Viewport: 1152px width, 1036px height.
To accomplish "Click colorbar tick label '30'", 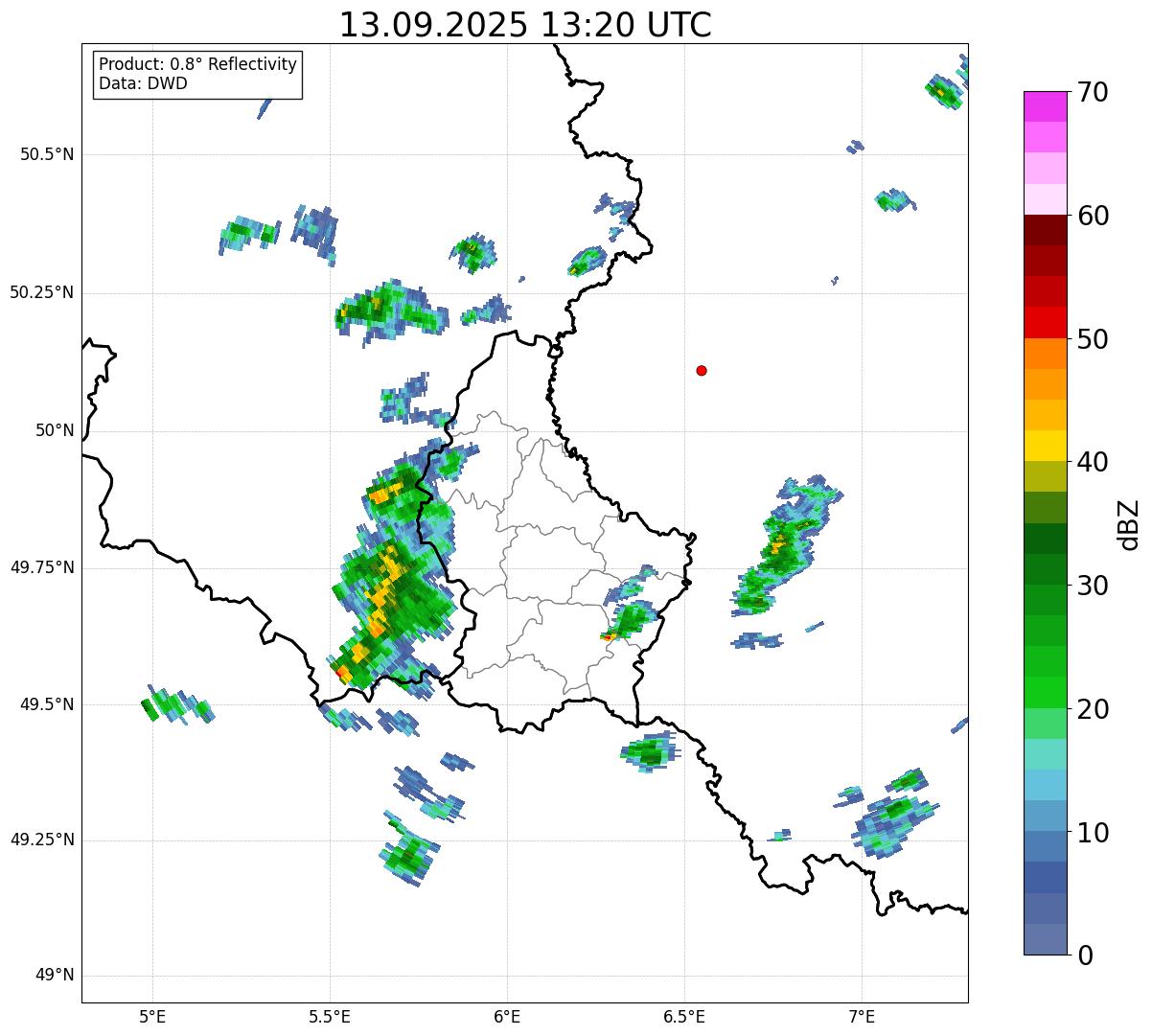I will point(1093,586).
